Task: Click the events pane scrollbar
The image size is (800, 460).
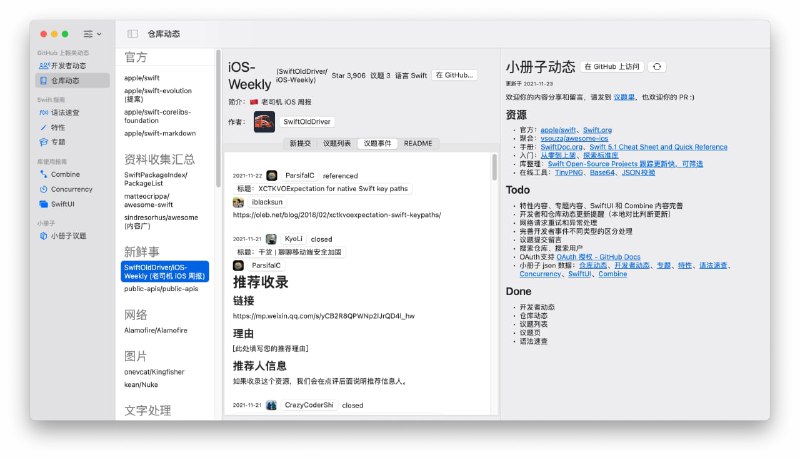Action: (494, 167)
